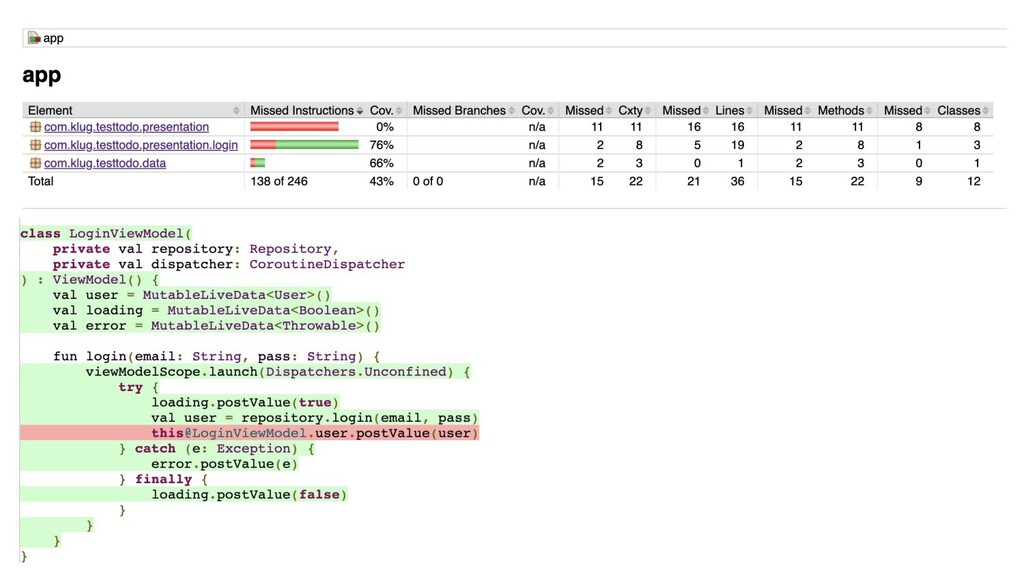Viewport: 1024px width, 576px height.
Task: Sort the table by Lines column header
Action: [729, 110]
